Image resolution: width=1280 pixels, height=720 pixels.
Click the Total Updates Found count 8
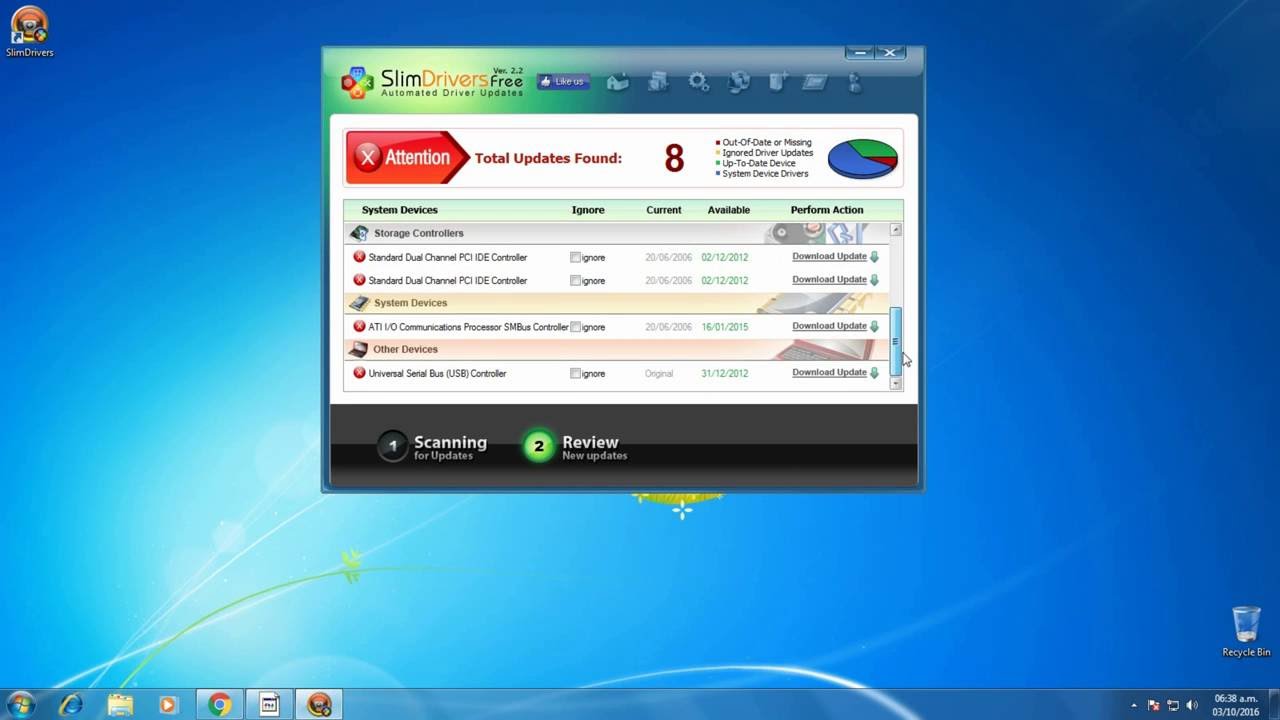pos(674,158)
